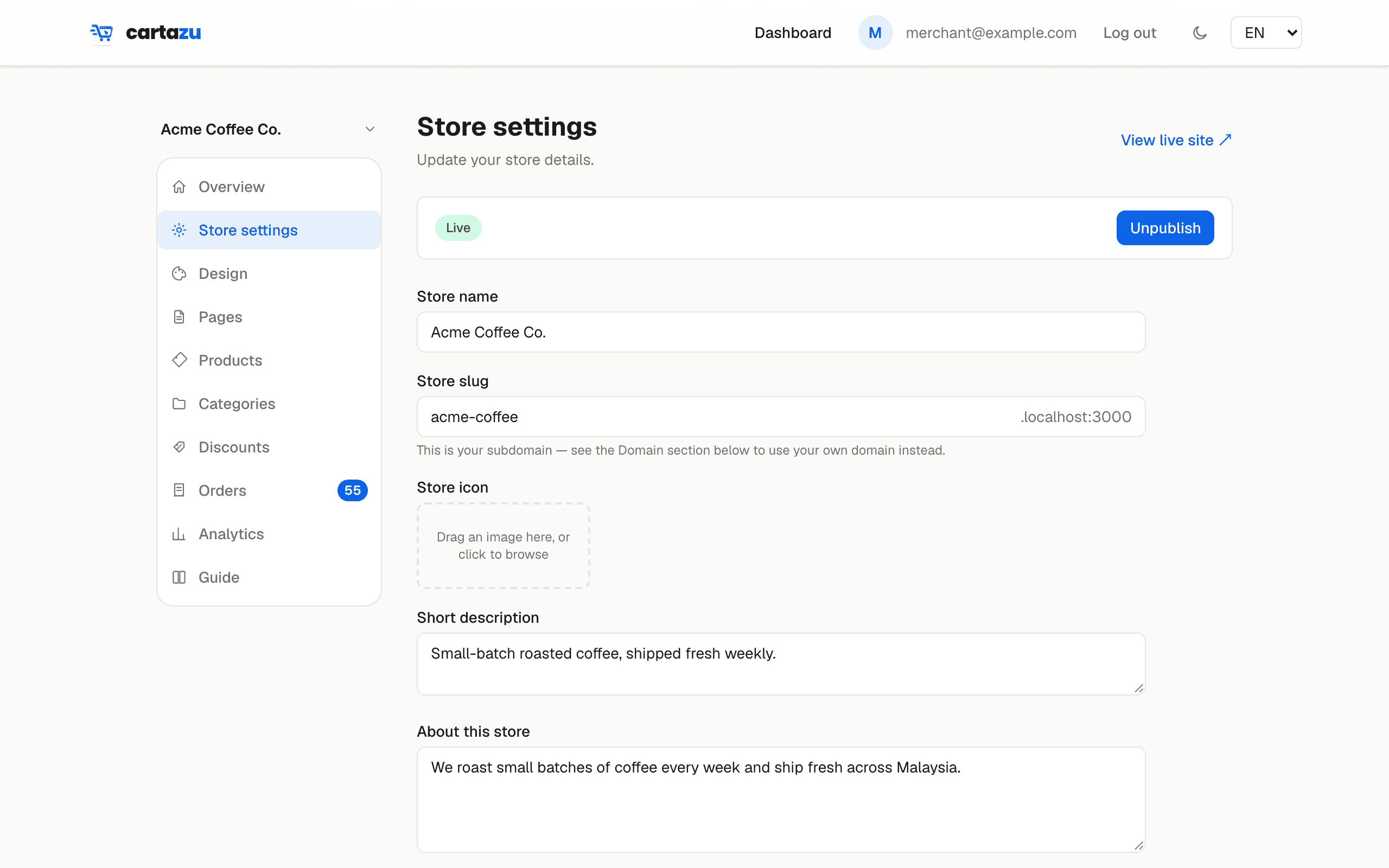This screenshot has width=1389, height=868.
Task: Focus the Store name input field
Action: [x=781, y=333]
